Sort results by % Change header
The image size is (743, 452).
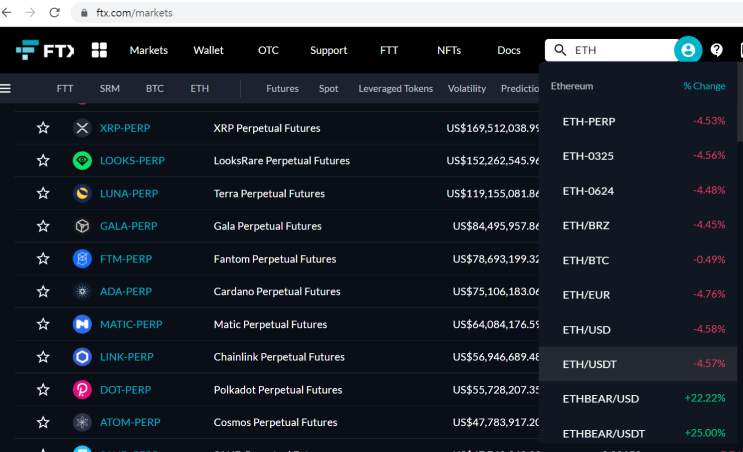click(x=704, y=86)
